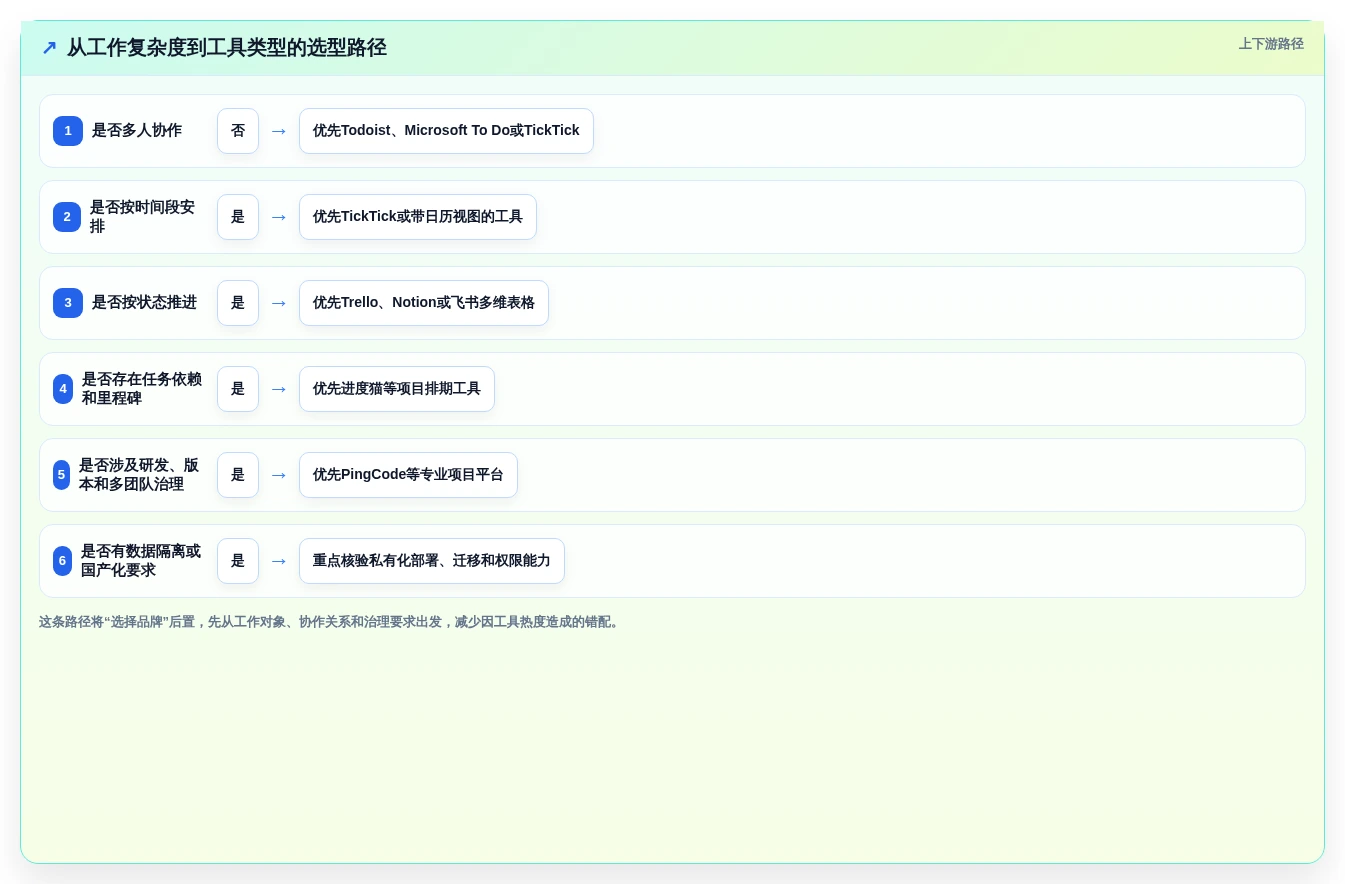1345x884 pixels.
Task: Click 优先TickTick或带日历视图的工具 result
Action: tap(418, 217)
